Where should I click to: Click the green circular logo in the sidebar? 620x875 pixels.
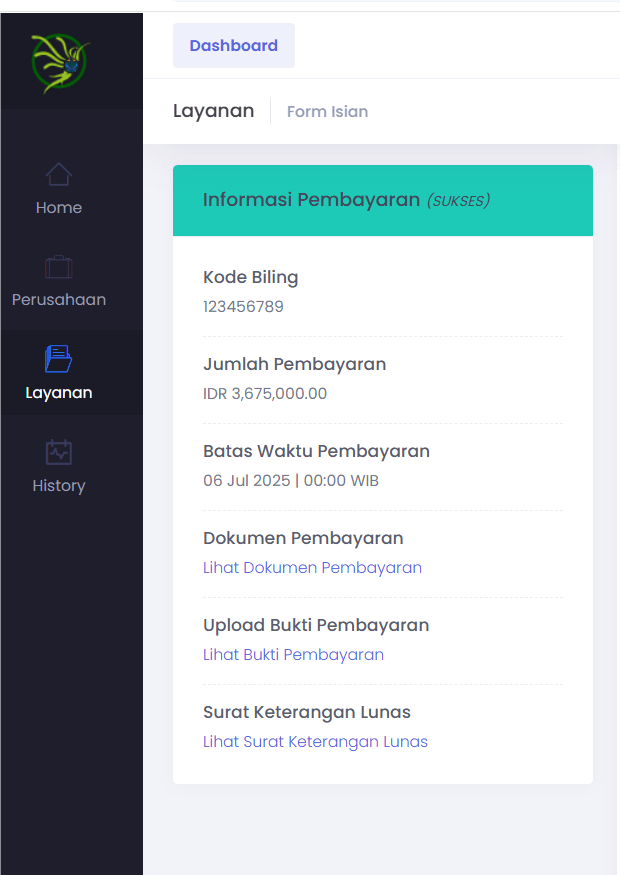click(x=60, y=62)
